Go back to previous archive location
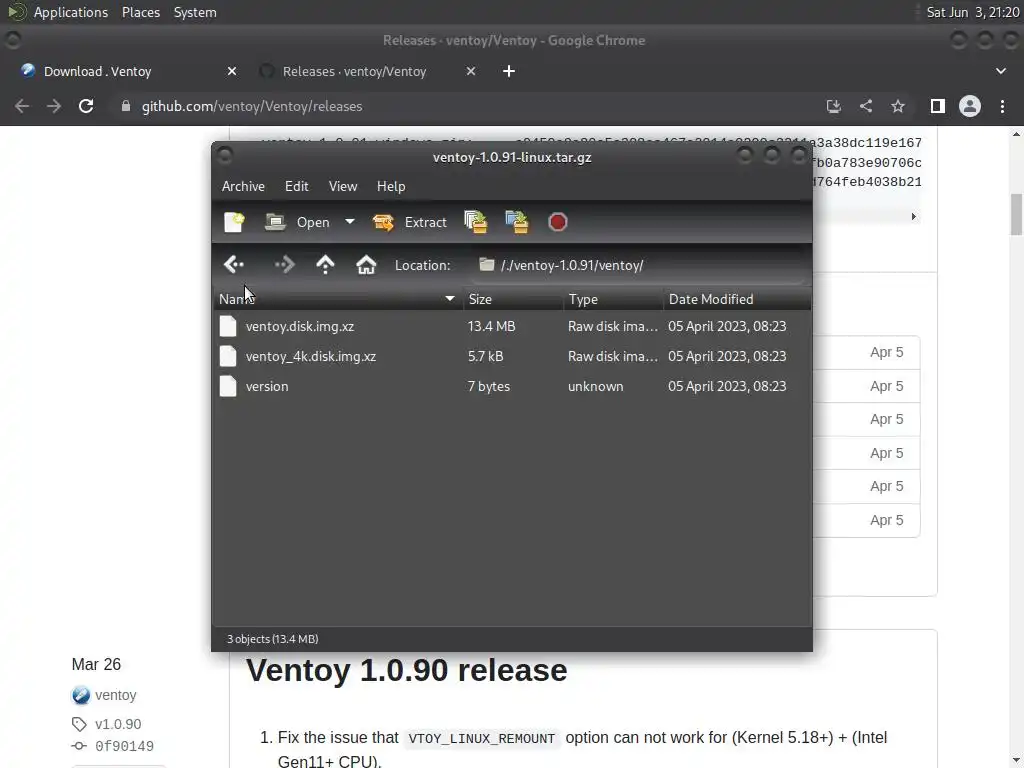Viewport: 1024px width, 768px height. pyautogui.click(x=234, y=264)
